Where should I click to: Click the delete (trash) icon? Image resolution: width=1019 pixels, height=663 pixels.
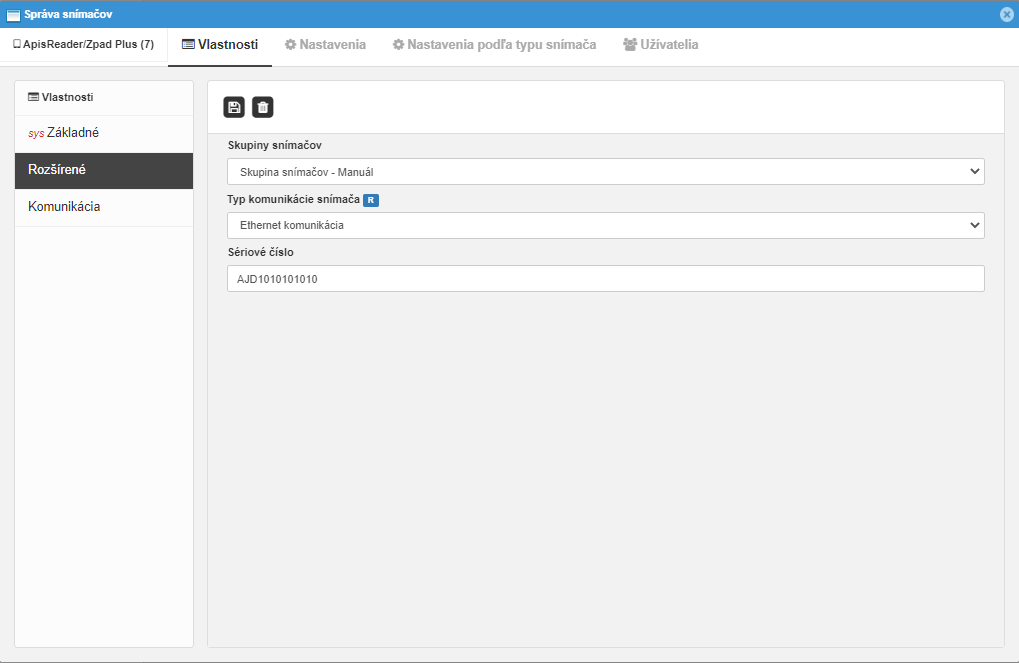click(x=263, y=107)
